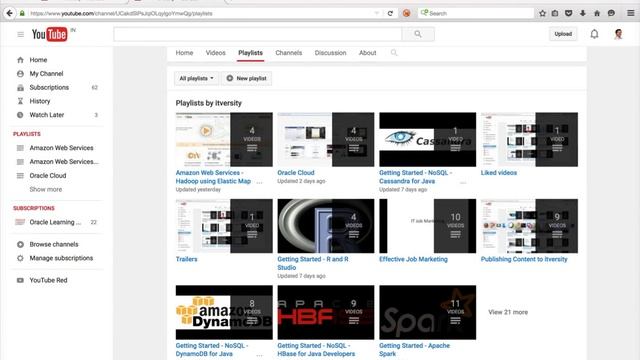Screen dimensions: 640x360
Task: Expand sidebar playlists with Show more
Action: coord(46,189)
